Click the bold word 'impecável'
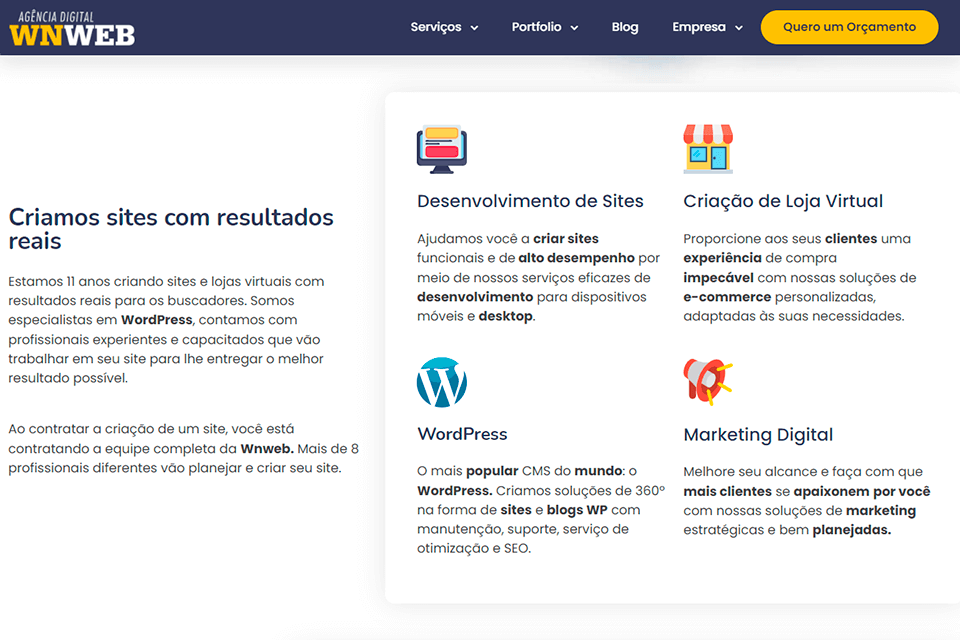This screenshot has width=960, height=640. (x=718, y=278)
